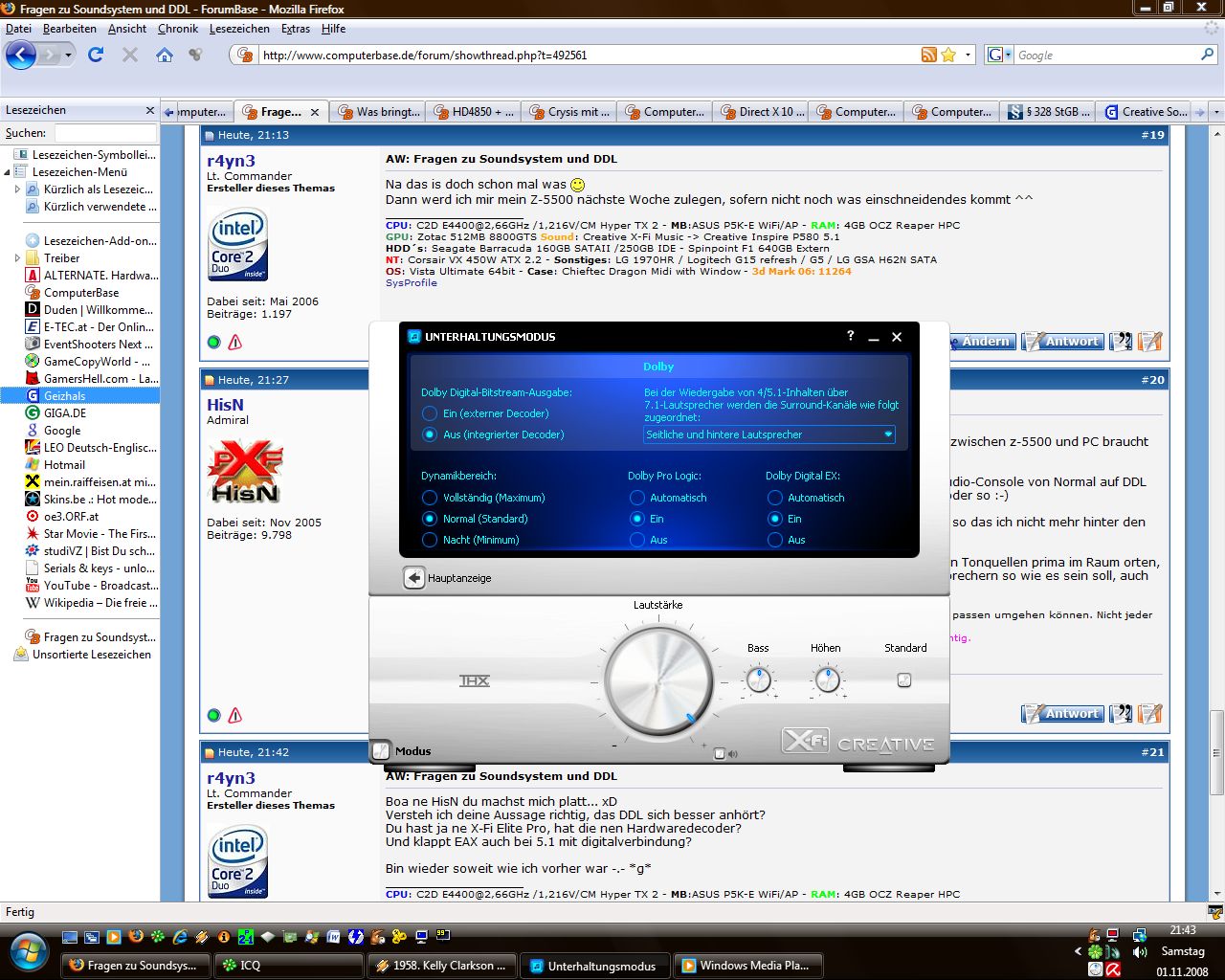Set Dolby Pro Logic to Automatisch
The image size is (1225, 980).
(636, 498)
